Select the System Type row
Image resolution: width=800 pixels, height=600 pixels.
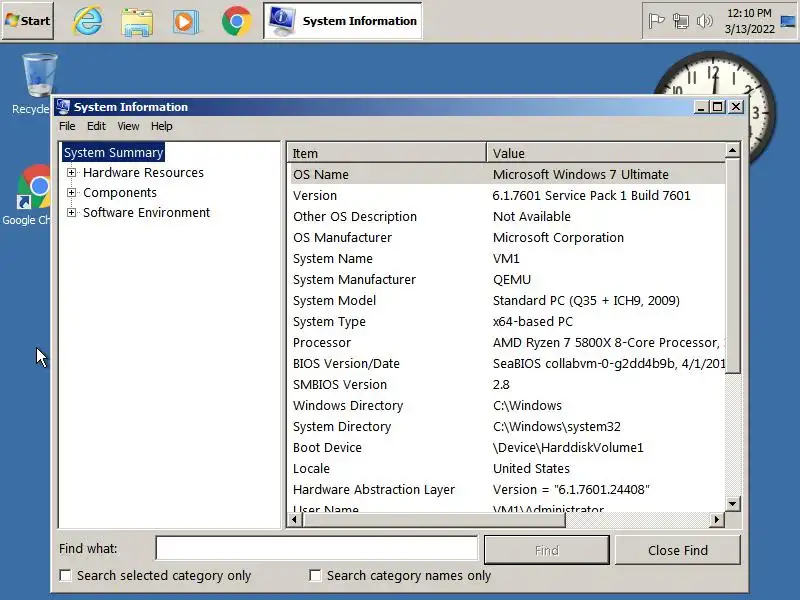[506, 321]
